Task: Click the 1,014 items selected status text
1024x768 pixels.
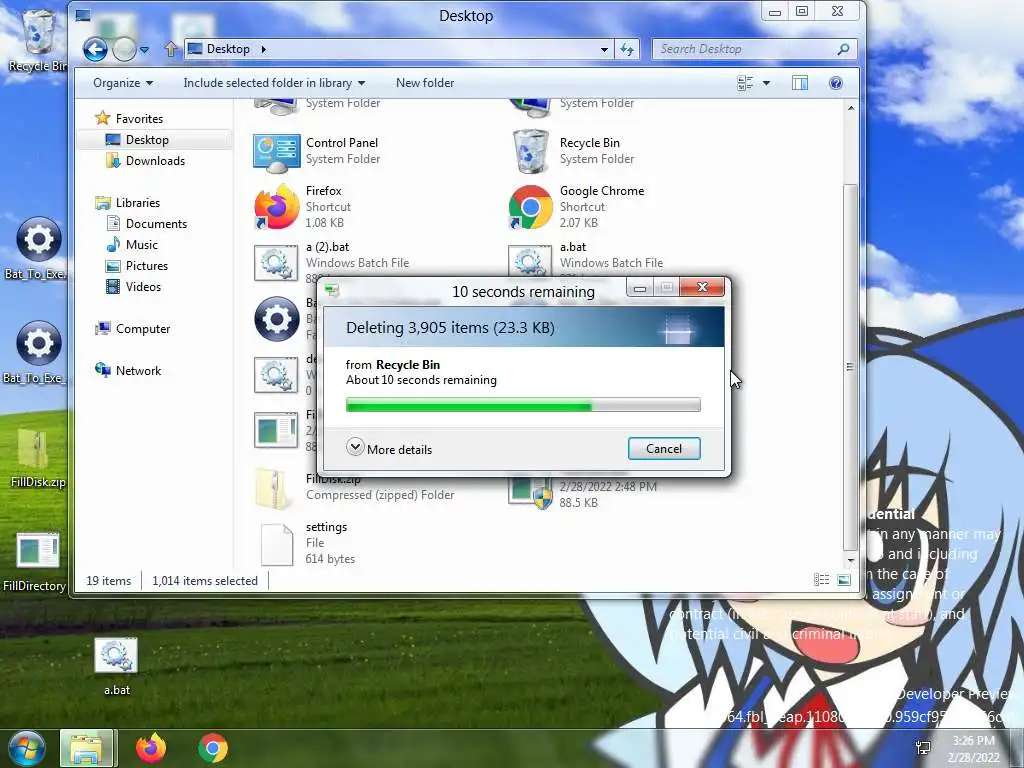Action: point(204,581)
